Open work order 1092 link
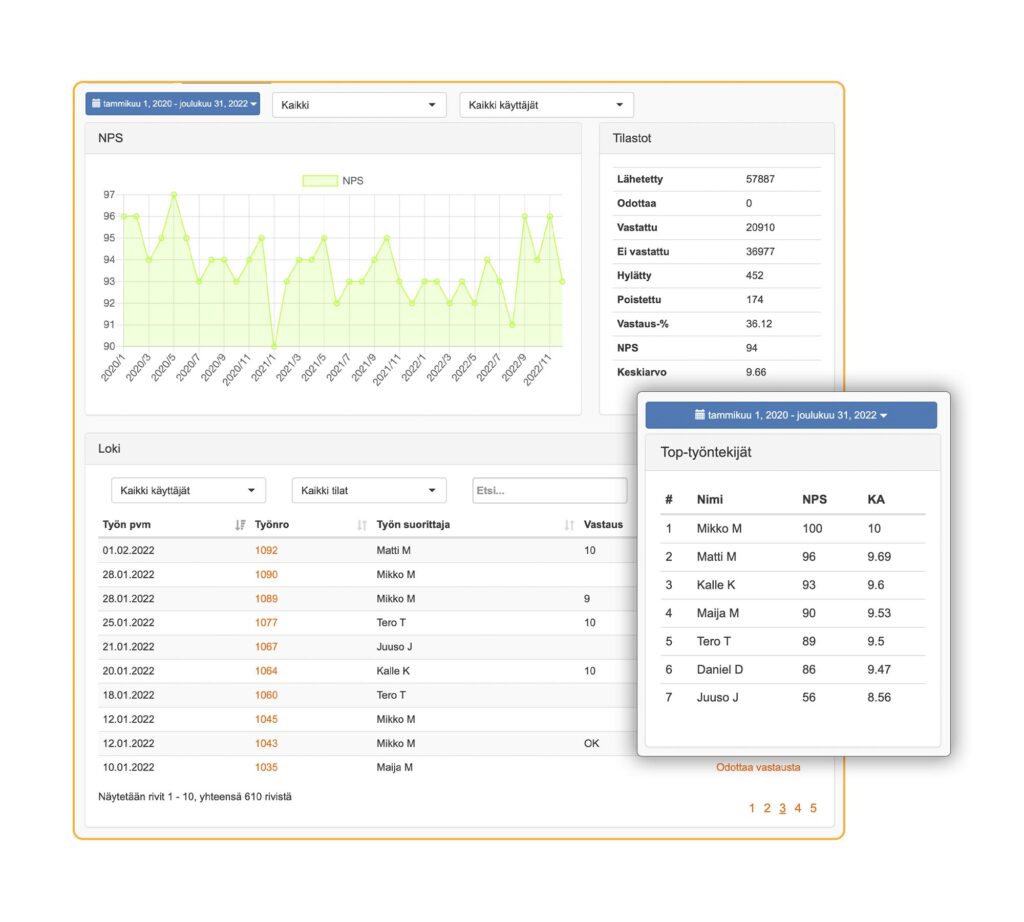 266,550
